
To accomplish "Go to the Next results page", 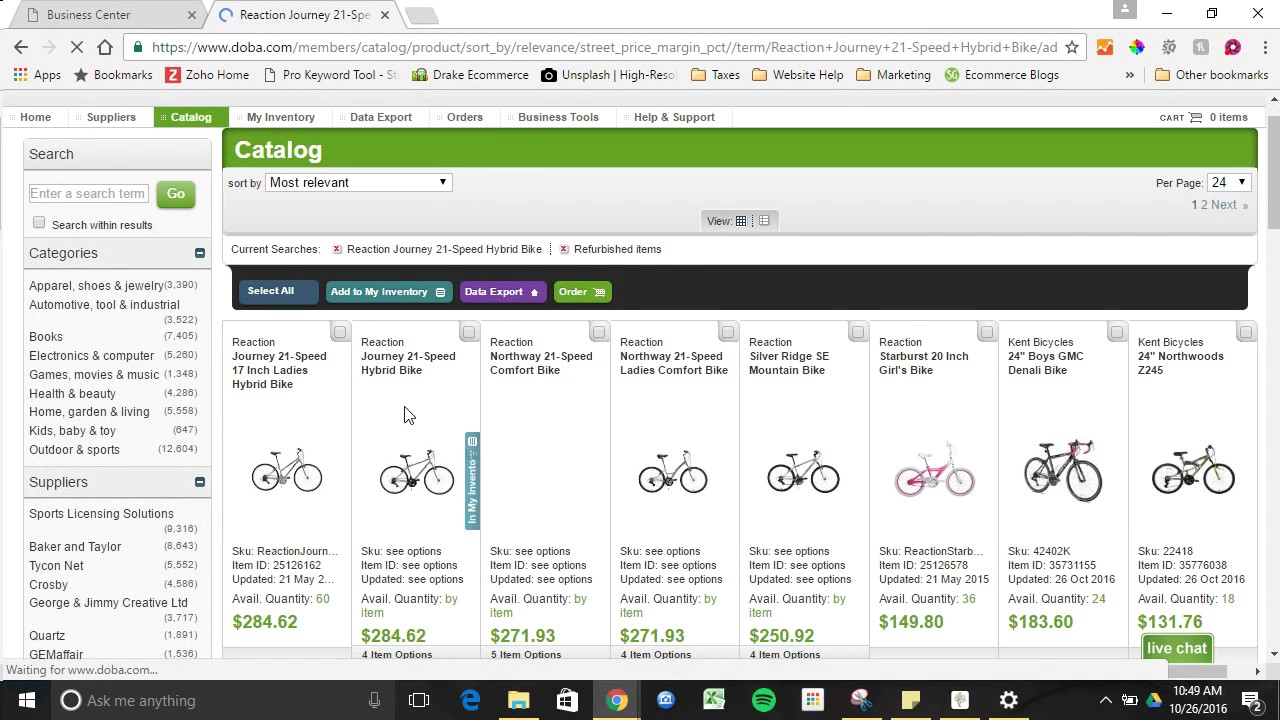I will pos(1224,205).
